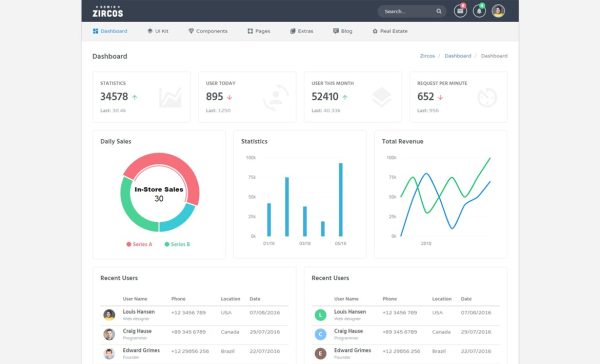Click Louis Hansen's photo in left table
The height and width of the screenshot is (364, 600).
point(109,315)
